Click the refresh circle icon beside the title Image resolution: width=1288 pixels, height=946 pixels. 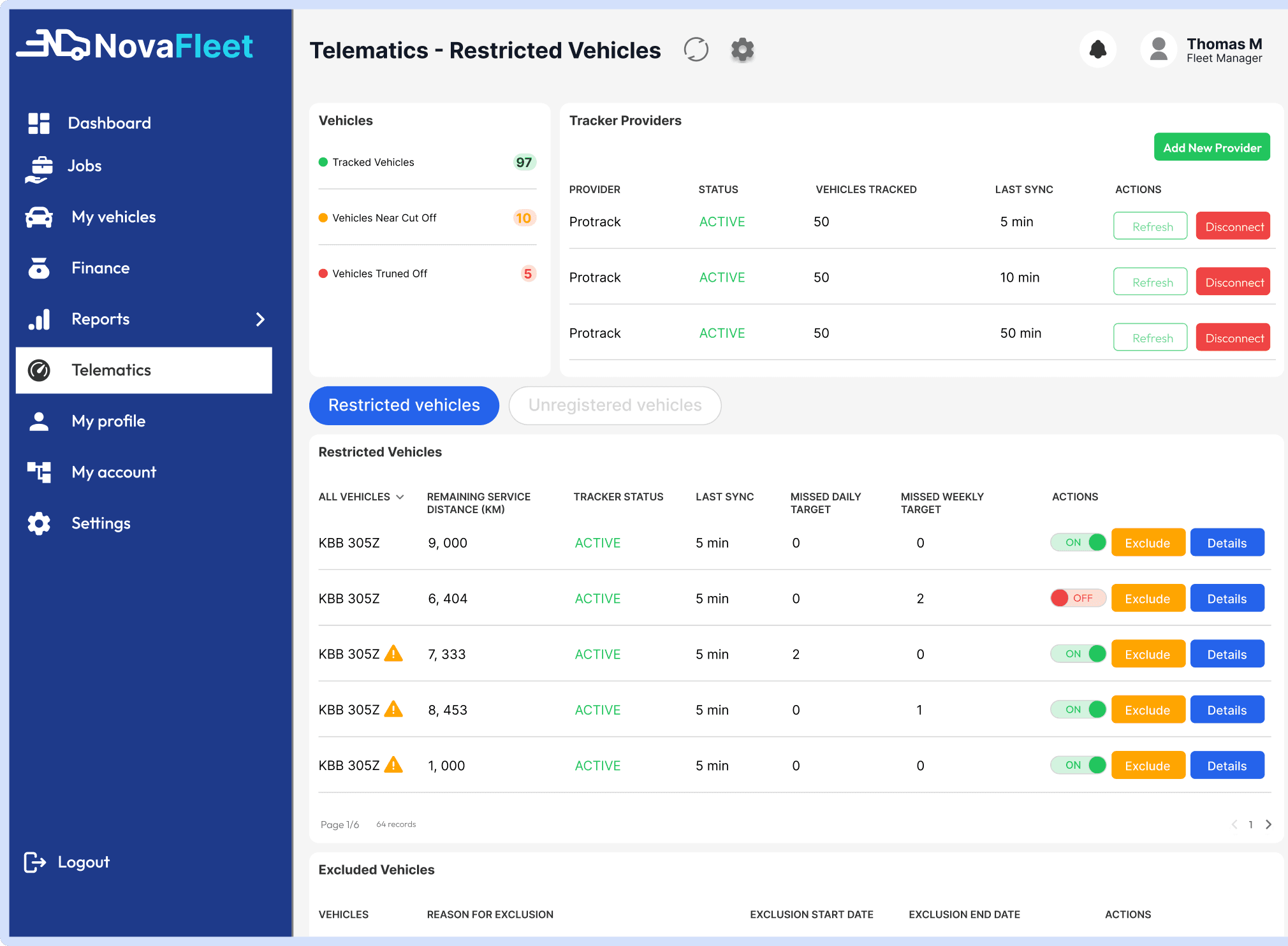(x=696, y=50)
